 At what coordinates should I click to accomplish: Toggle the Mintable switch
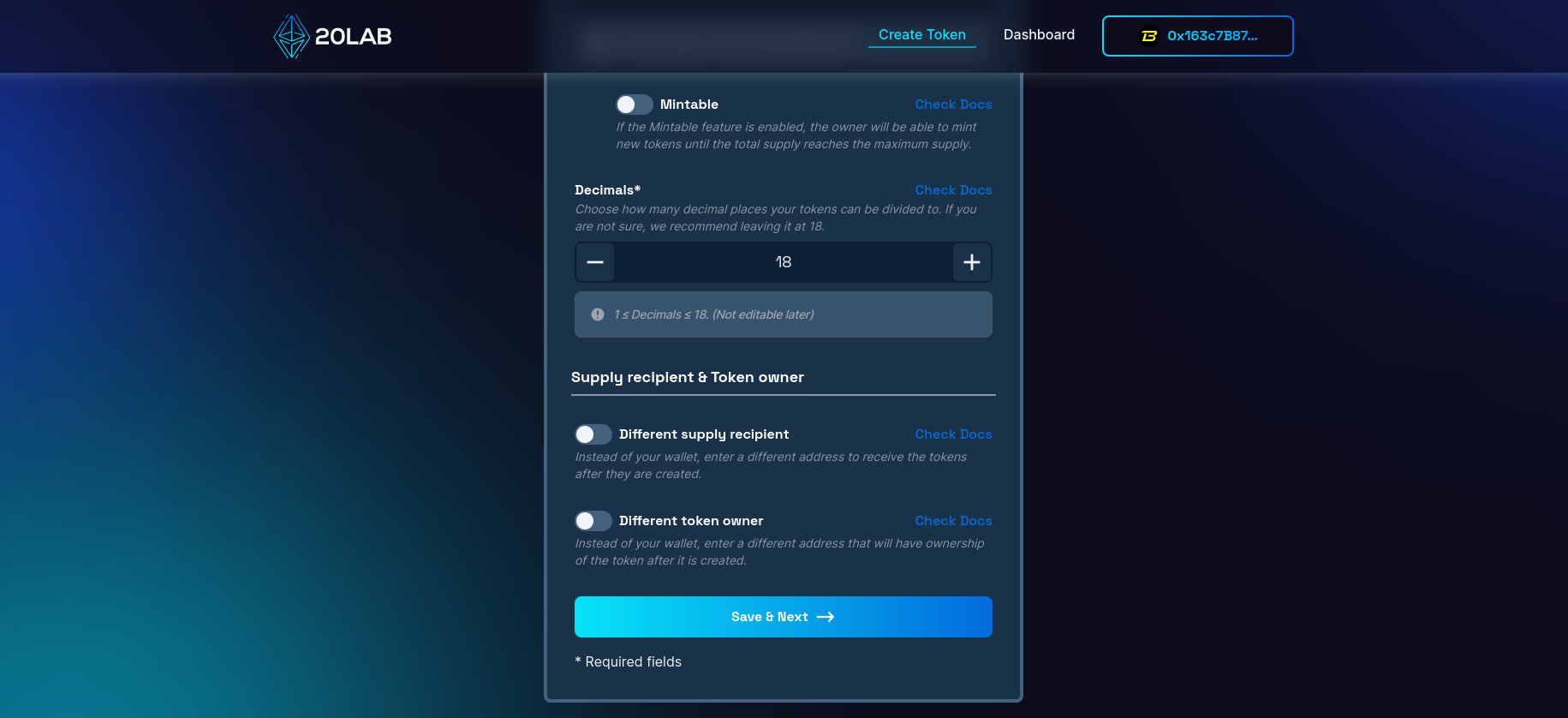click(x=635, y=105)
